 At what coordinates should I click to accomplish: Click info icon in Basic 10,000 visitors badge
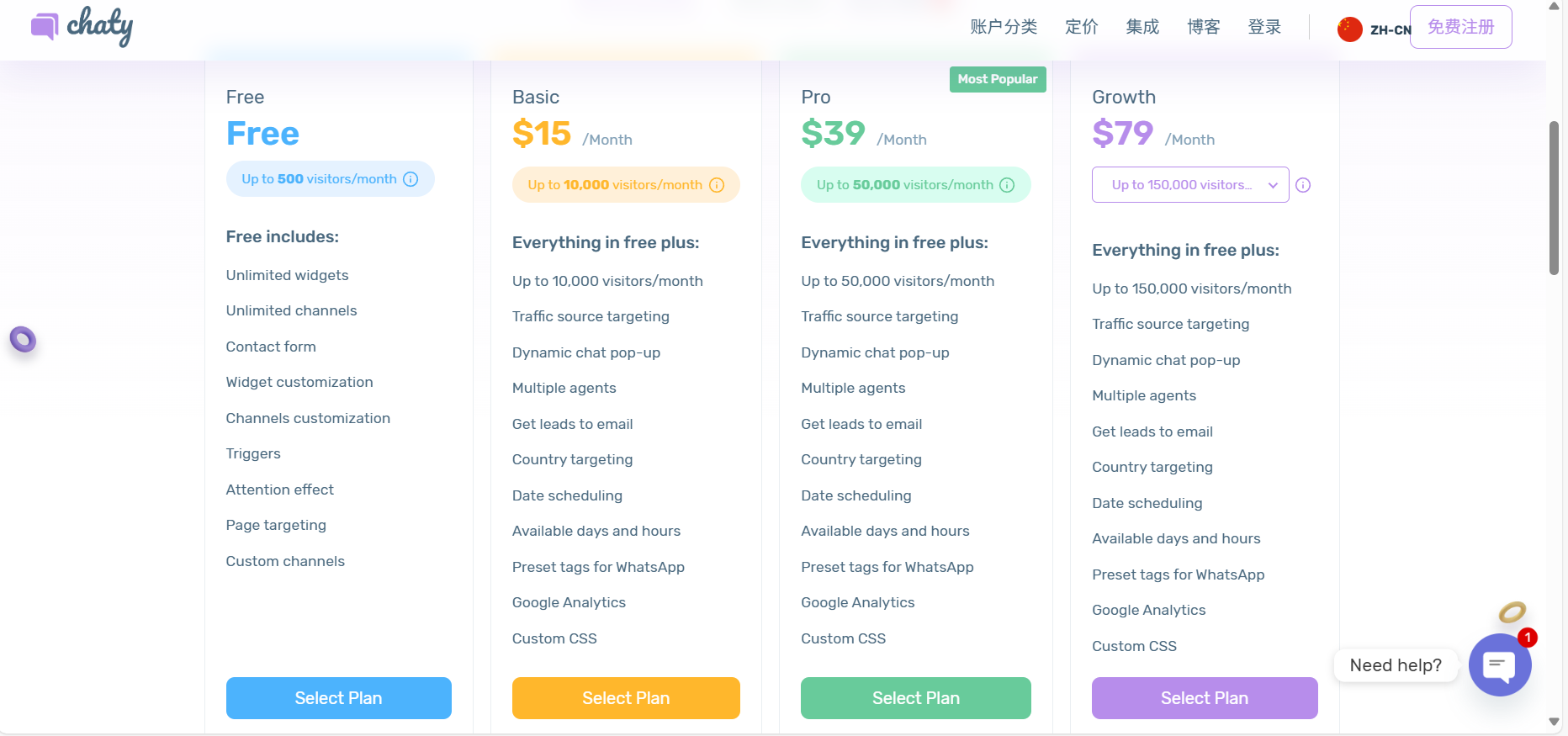[717, 185]
